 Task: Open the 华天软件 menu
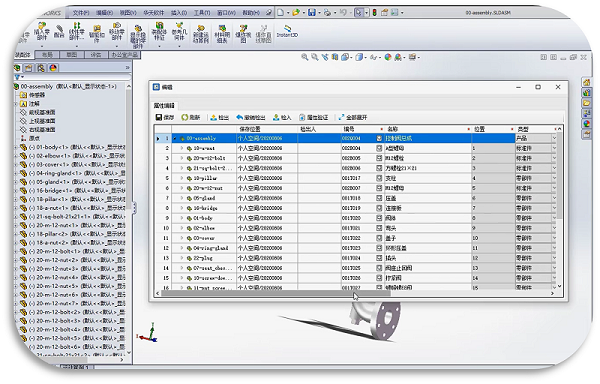[154, 13]
